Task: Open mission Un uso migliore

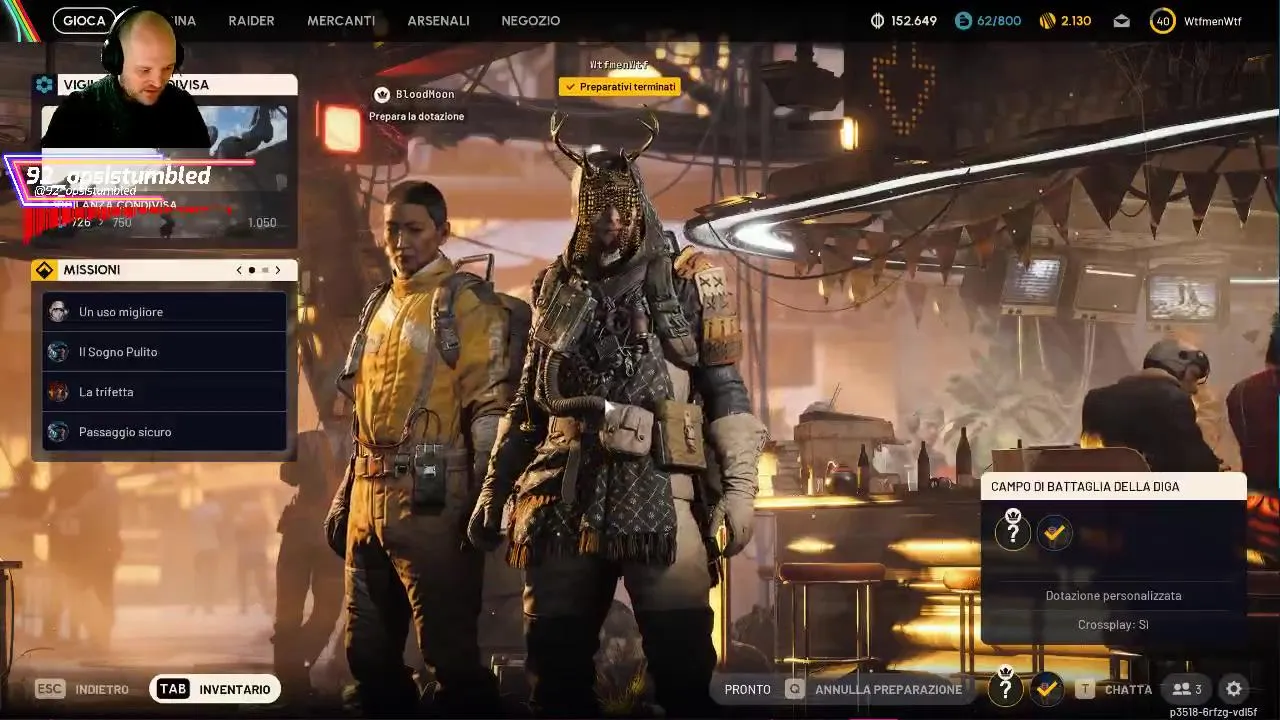Action: (x=164, y=312)
